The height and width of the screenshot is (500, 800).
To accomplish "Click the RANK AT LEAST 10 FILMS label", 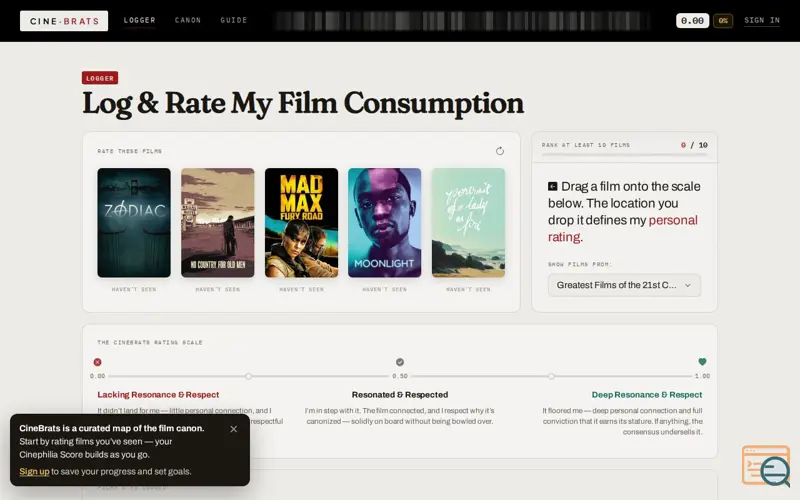I will 586,145.
